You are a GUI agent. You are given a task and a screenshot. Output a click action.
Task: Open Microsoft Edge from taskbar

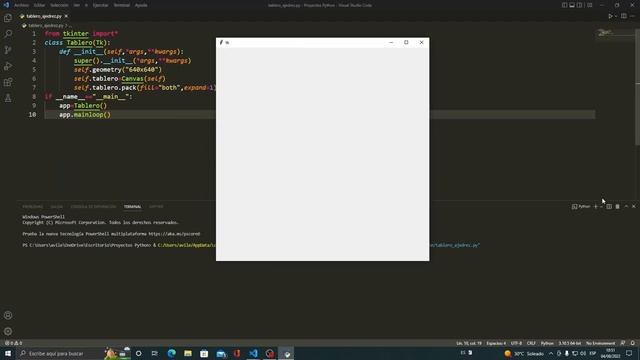pyautogui.click(x=171, y=353)
